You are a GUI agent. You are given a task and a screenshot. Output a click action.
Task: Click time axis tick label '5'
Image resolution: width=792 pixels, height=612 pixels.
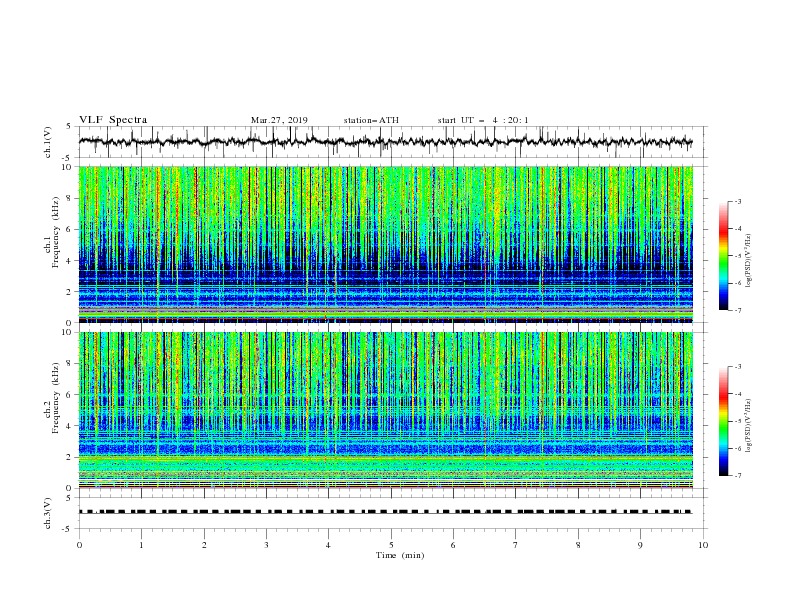click(391, 545)
